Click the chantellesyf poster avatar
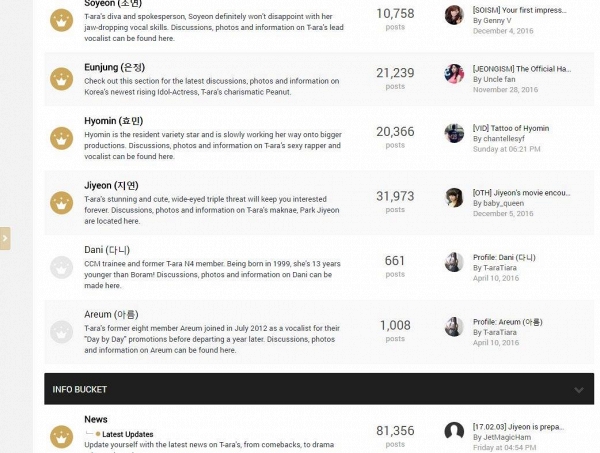Image resolution: width=600 pixels, height=453 pixels. coord(454,133)
